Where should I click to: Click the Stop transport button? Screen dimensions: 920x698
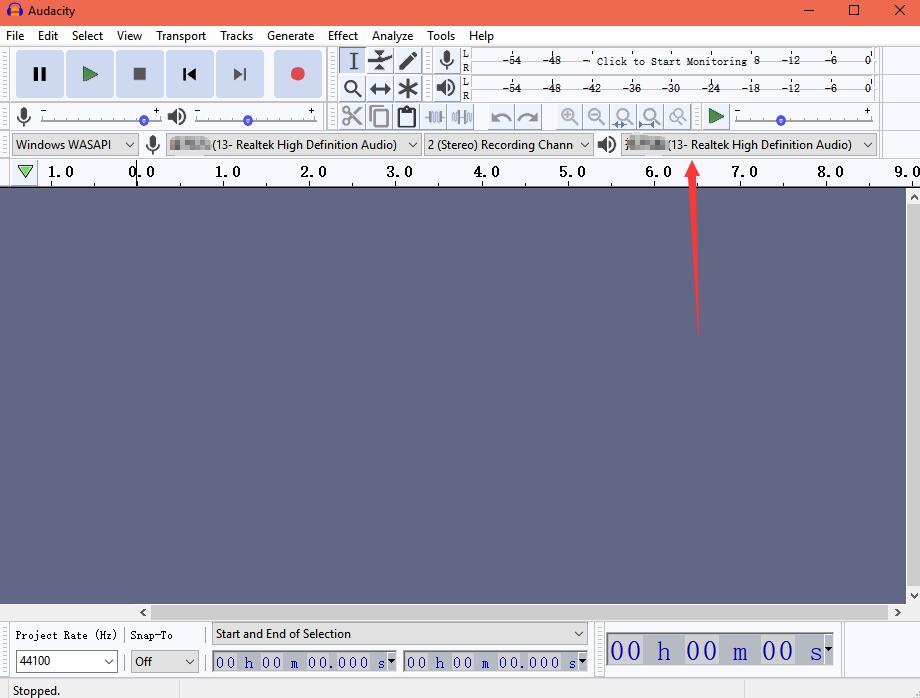[140, 74]
